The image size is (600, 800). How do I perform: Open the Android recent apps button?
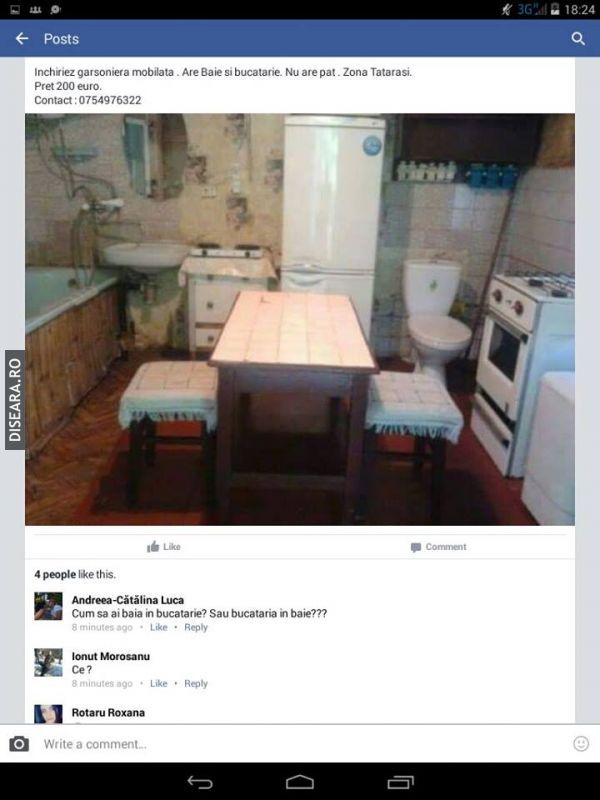[x=401, y=782]
